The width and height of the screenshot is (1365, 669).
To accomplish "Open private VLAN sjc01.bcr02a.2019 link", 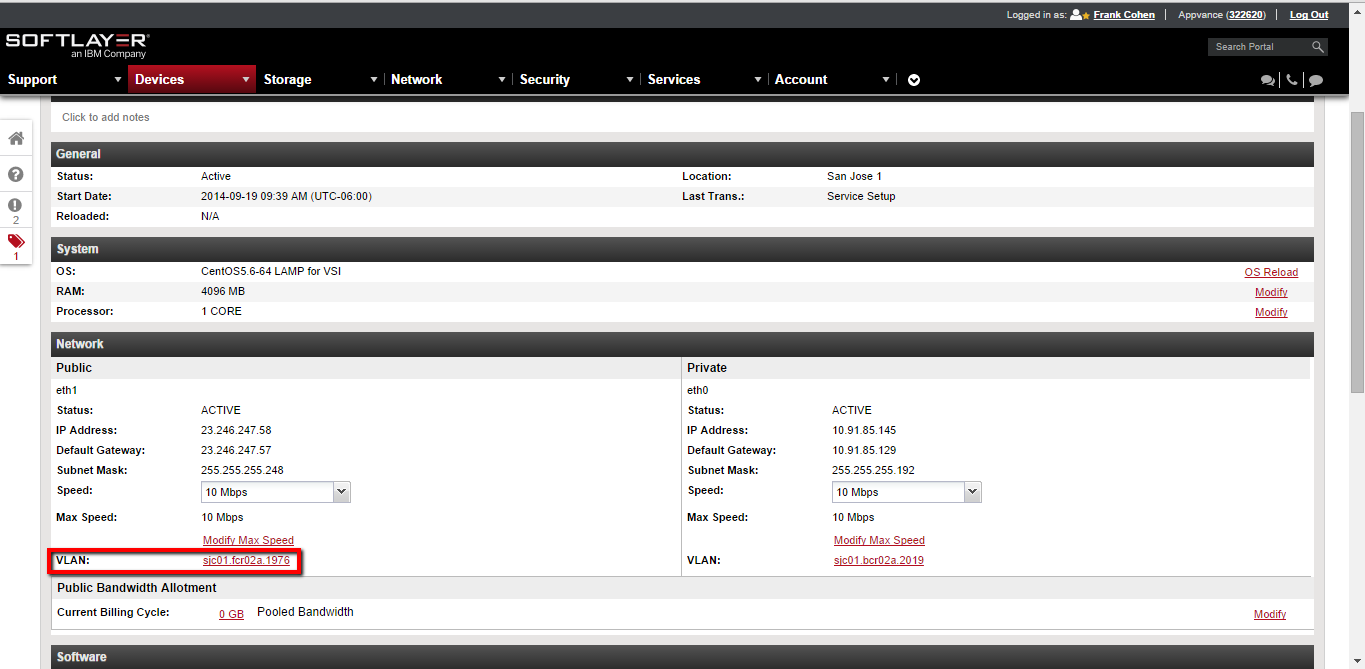I will [x=879, y=561].
